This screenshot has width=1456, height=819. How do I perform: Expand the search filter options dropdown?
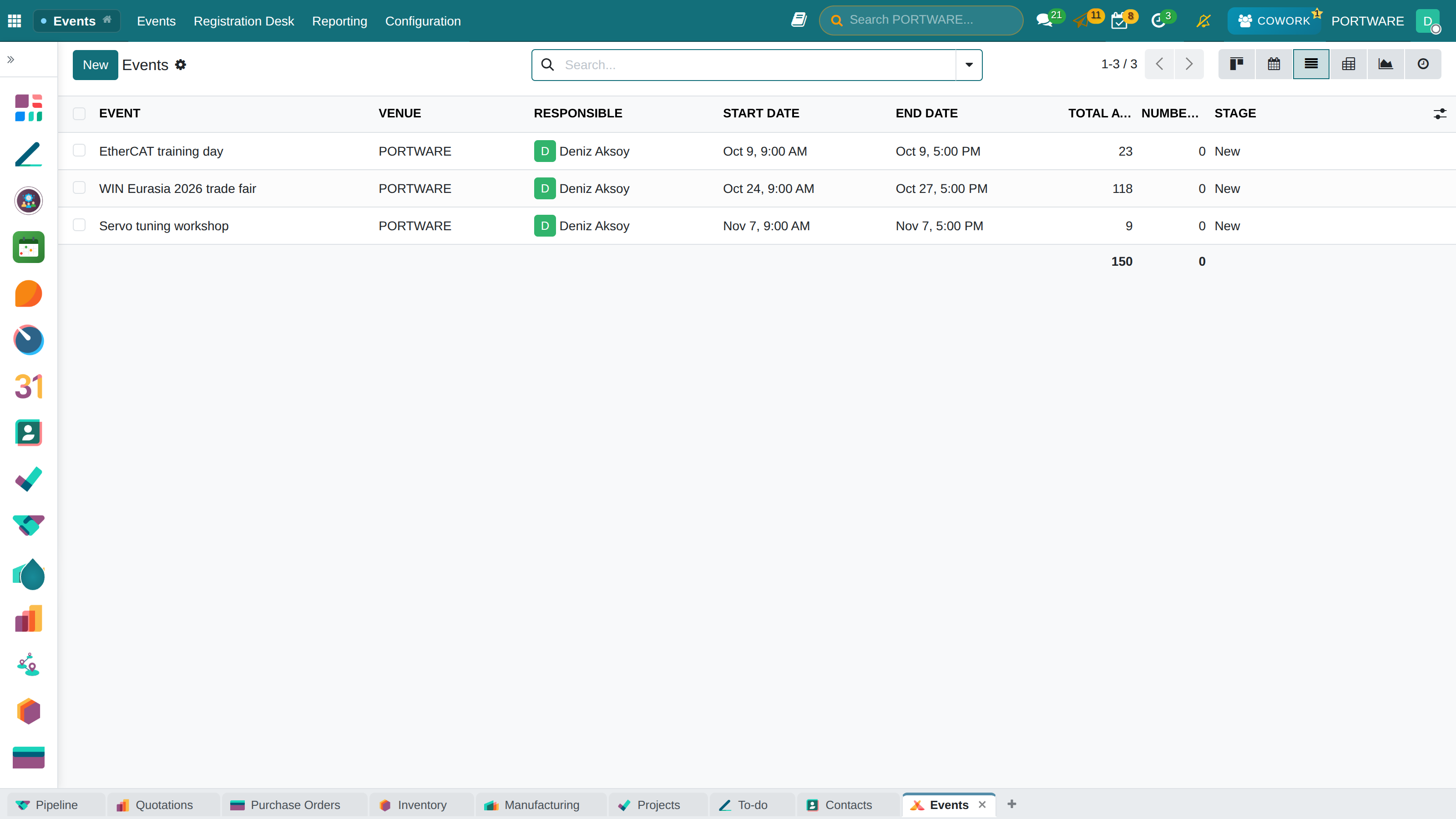click(x=969, y=65)
